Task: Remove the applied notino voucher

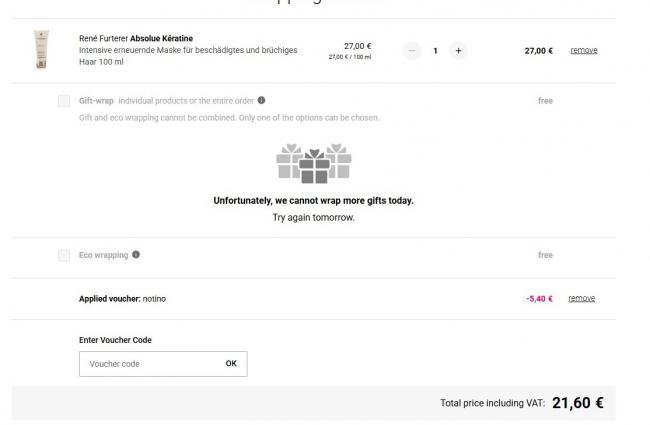Action: 582,298
